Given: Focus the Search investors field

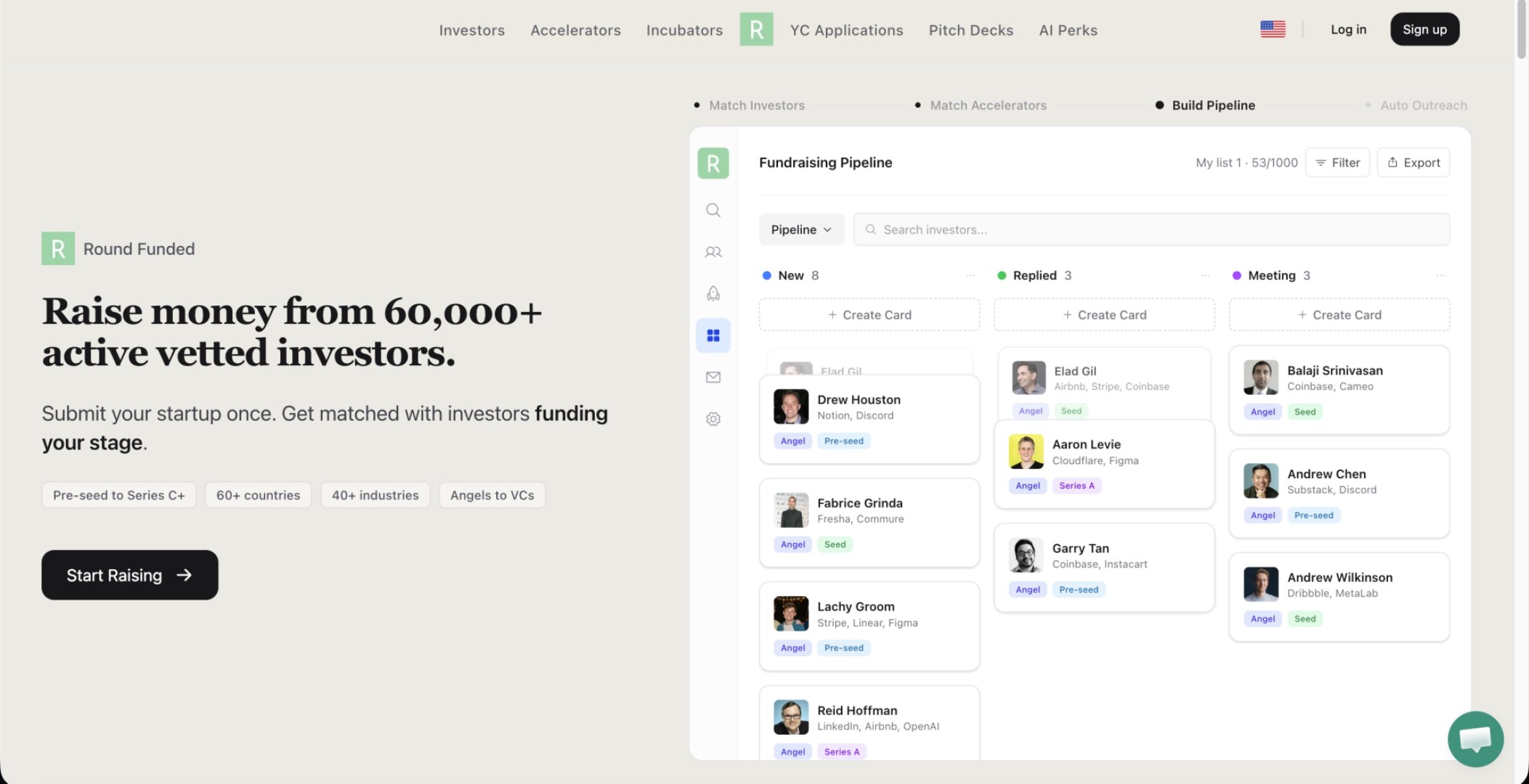Looking at the screenshot, I should (x=1151, y=229).
